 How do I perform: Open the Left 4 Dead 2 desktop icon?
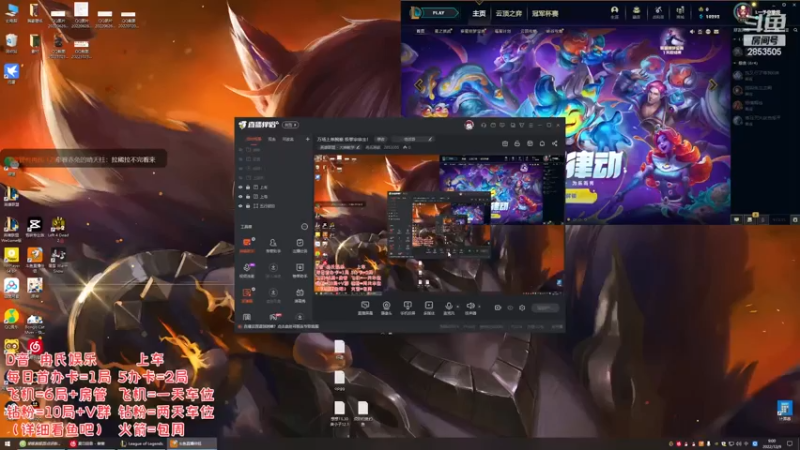(58, 228)
